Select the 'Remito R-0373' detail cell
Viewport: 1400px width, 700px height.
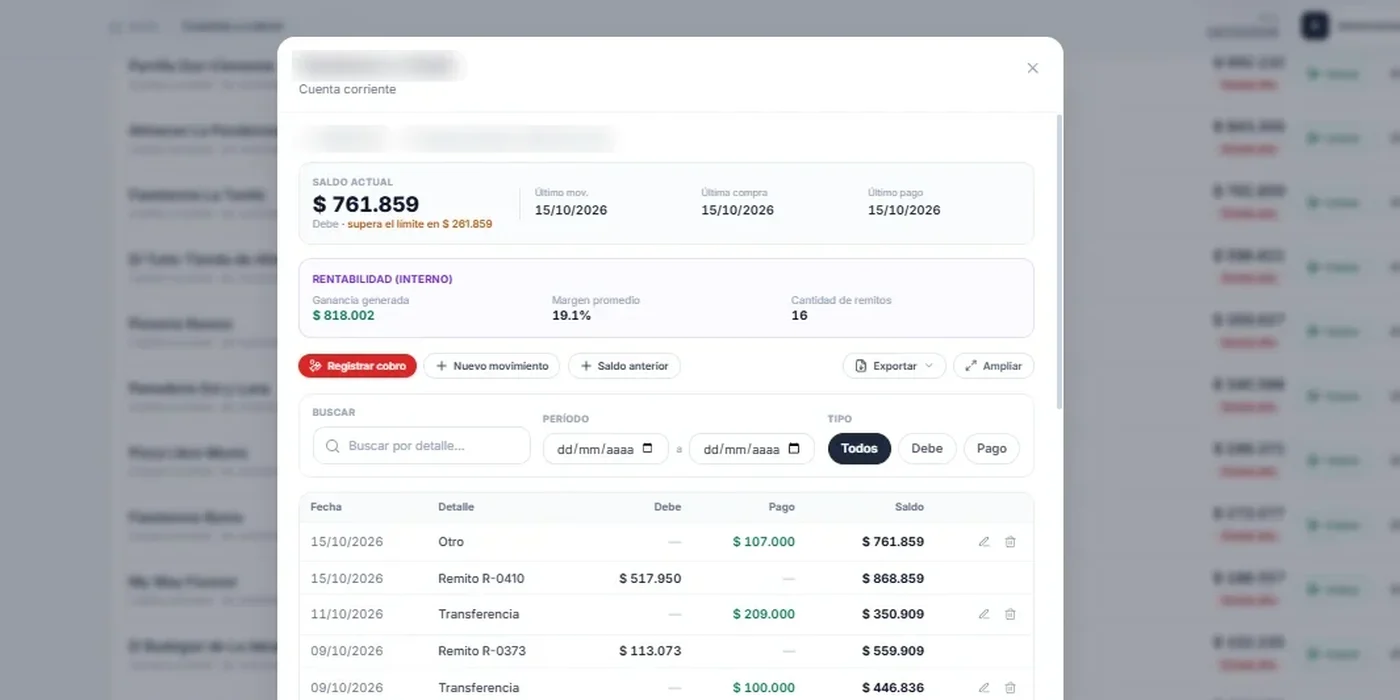(x=482, y=651)
